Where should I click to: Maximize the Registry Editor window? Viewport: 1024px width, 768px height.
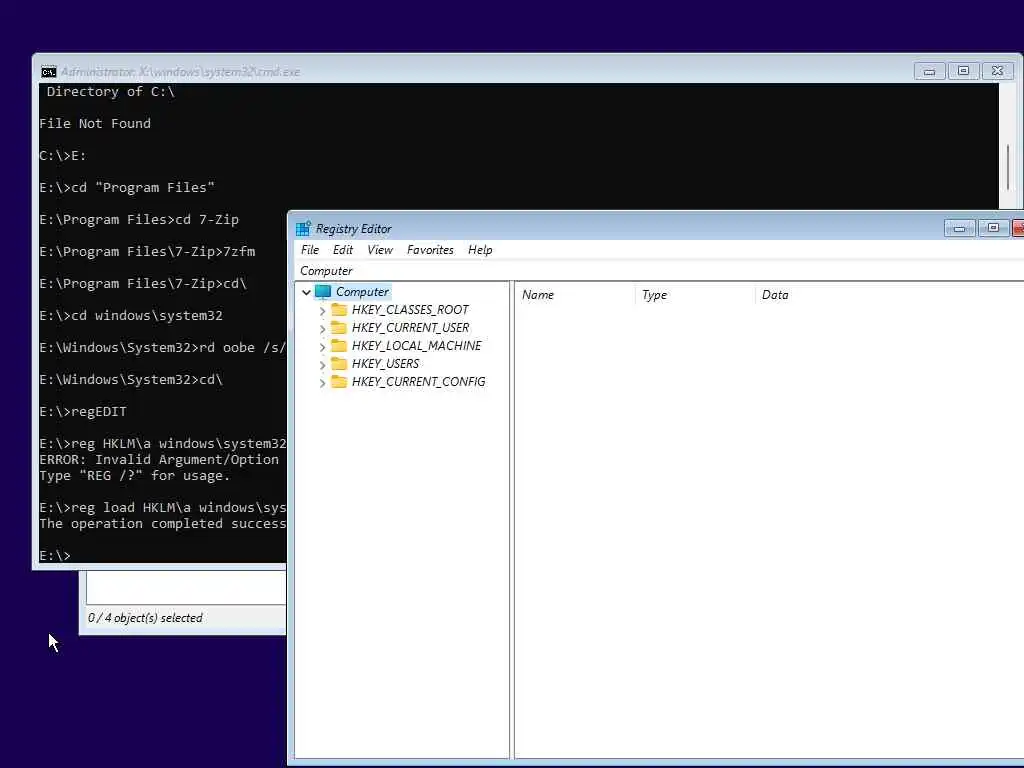point(993,228)
